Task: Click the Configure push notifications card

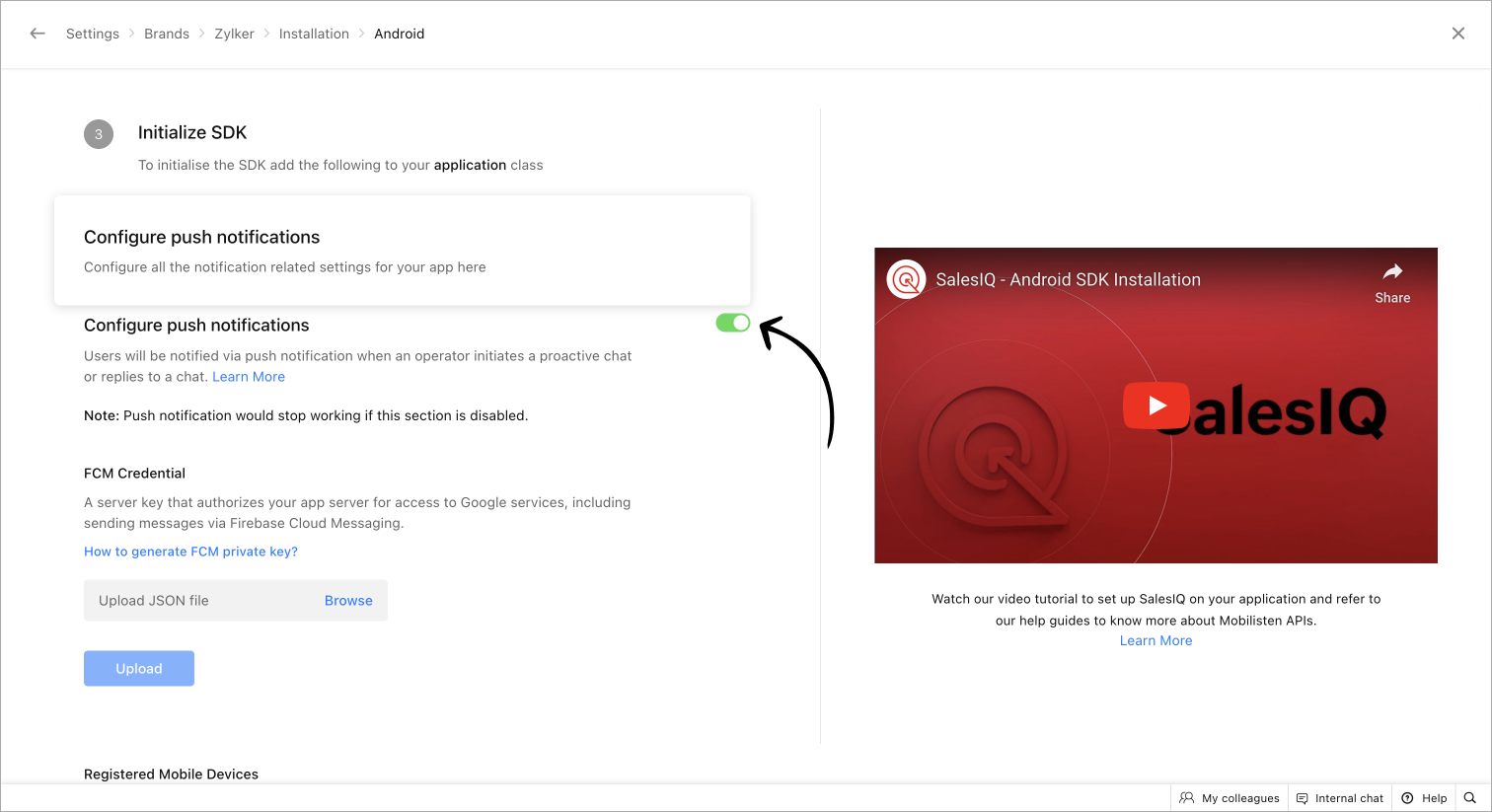Action: pos(403,251)
